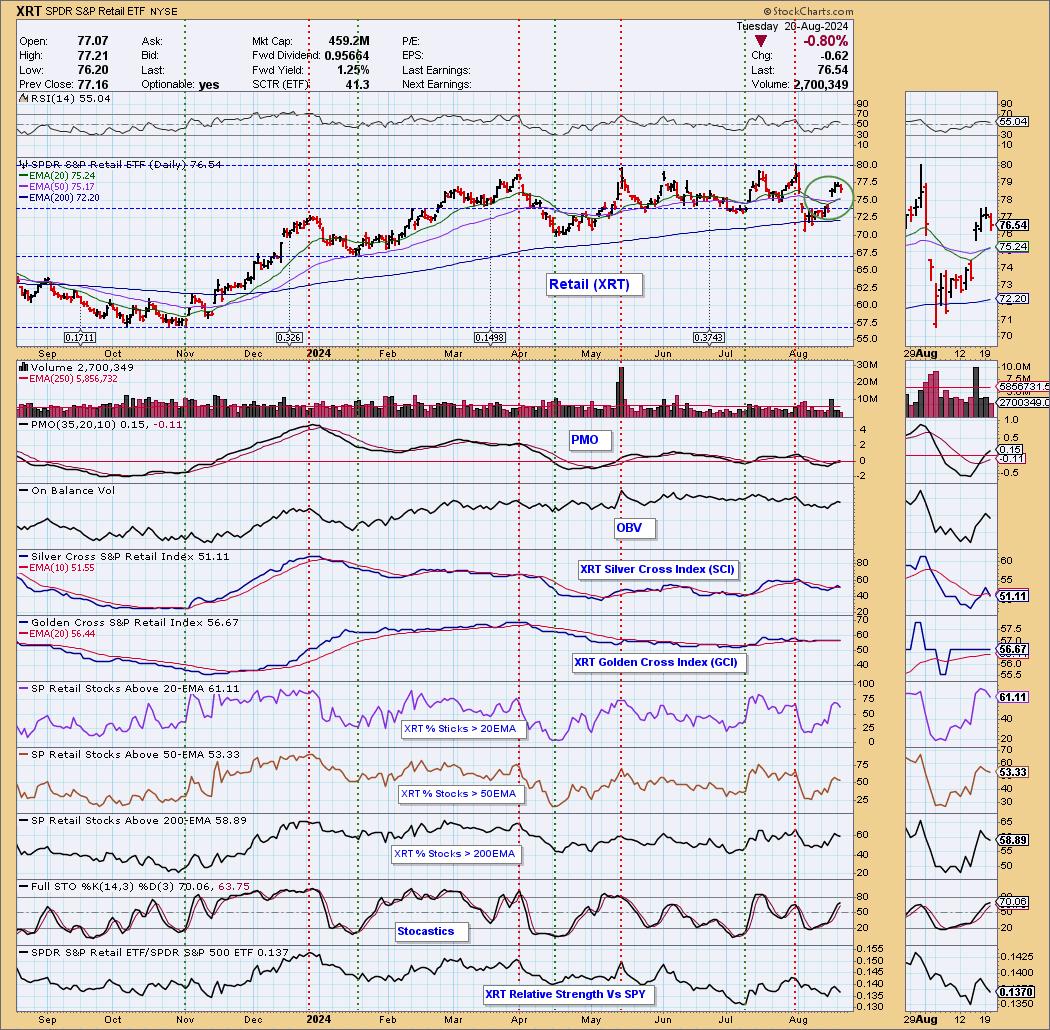Screen dimensions: 1050x1030
Task: Click the 0.1498 dividend marker
Action: click(490, 337)
